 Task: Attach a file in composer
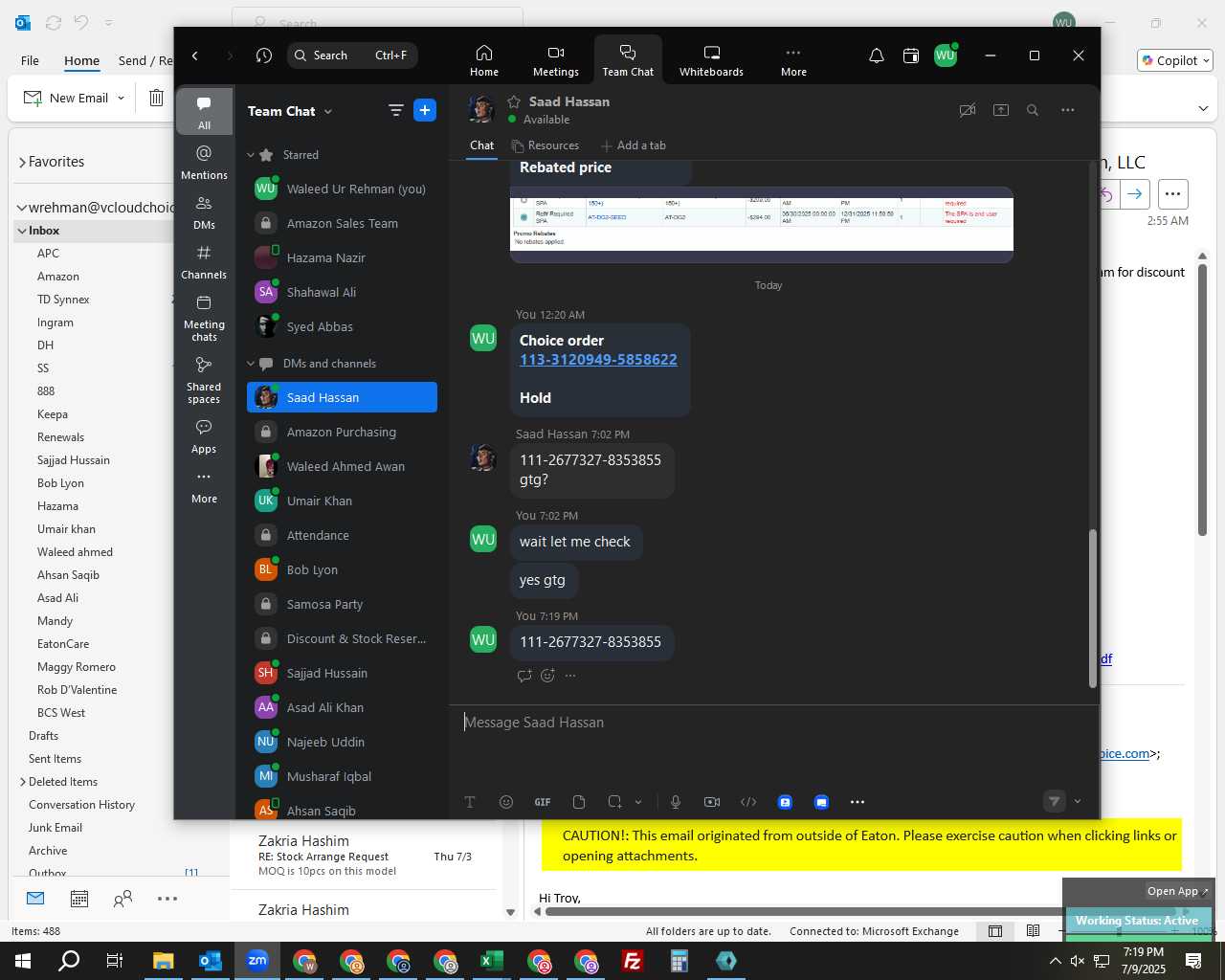(579, 802)
